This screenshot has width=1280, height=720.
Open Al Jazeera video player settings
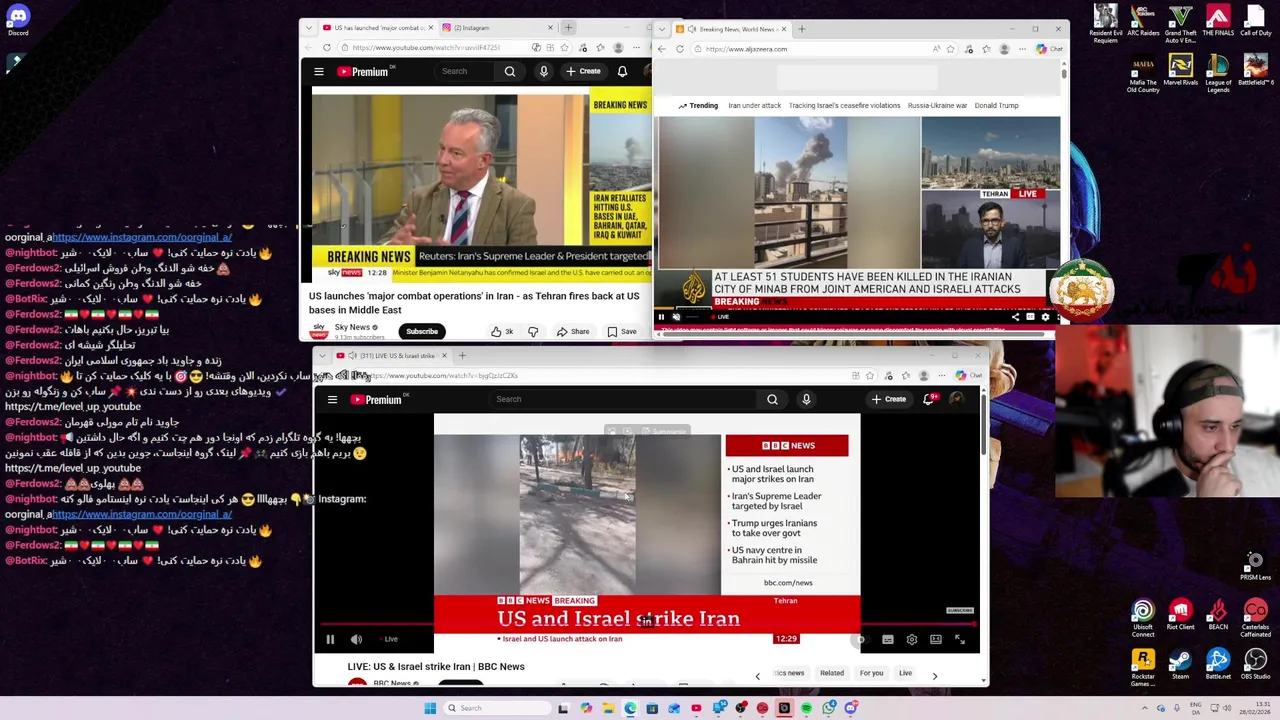click(1045, 317)
